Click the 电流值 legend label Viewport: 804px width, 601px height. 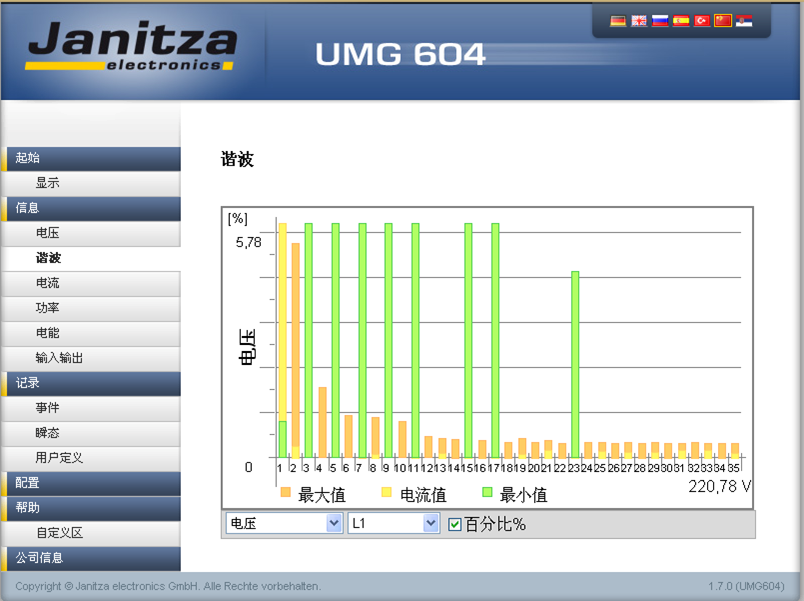click(423, 495)
